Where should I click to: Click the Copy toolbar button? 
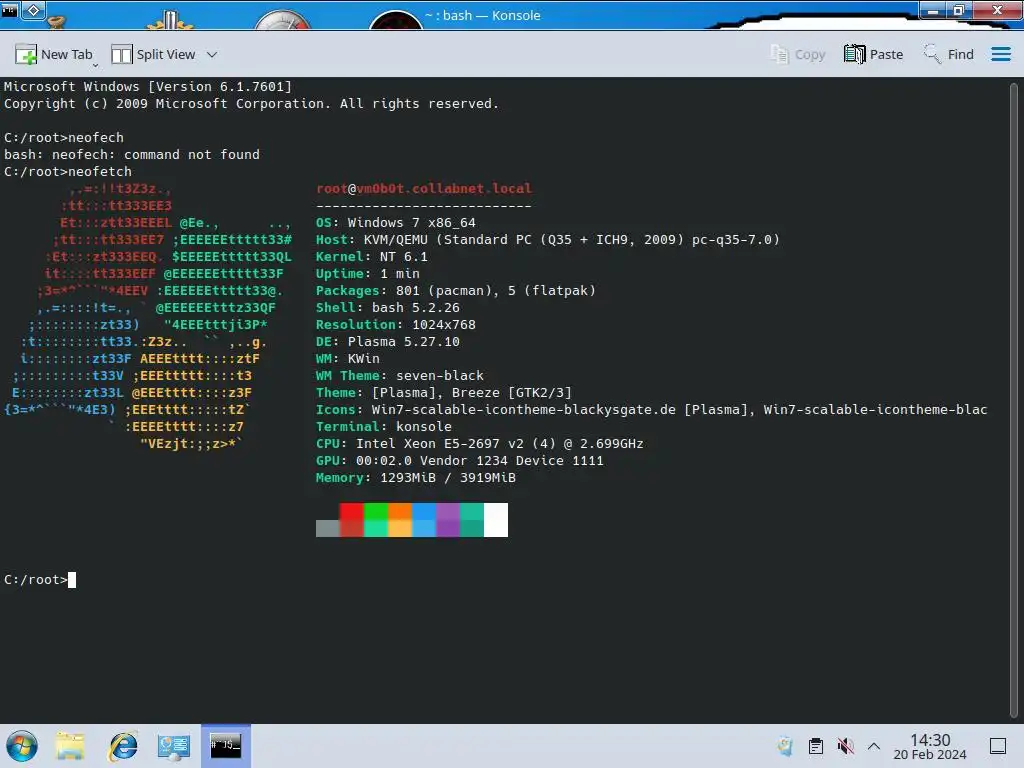point(797,54)
